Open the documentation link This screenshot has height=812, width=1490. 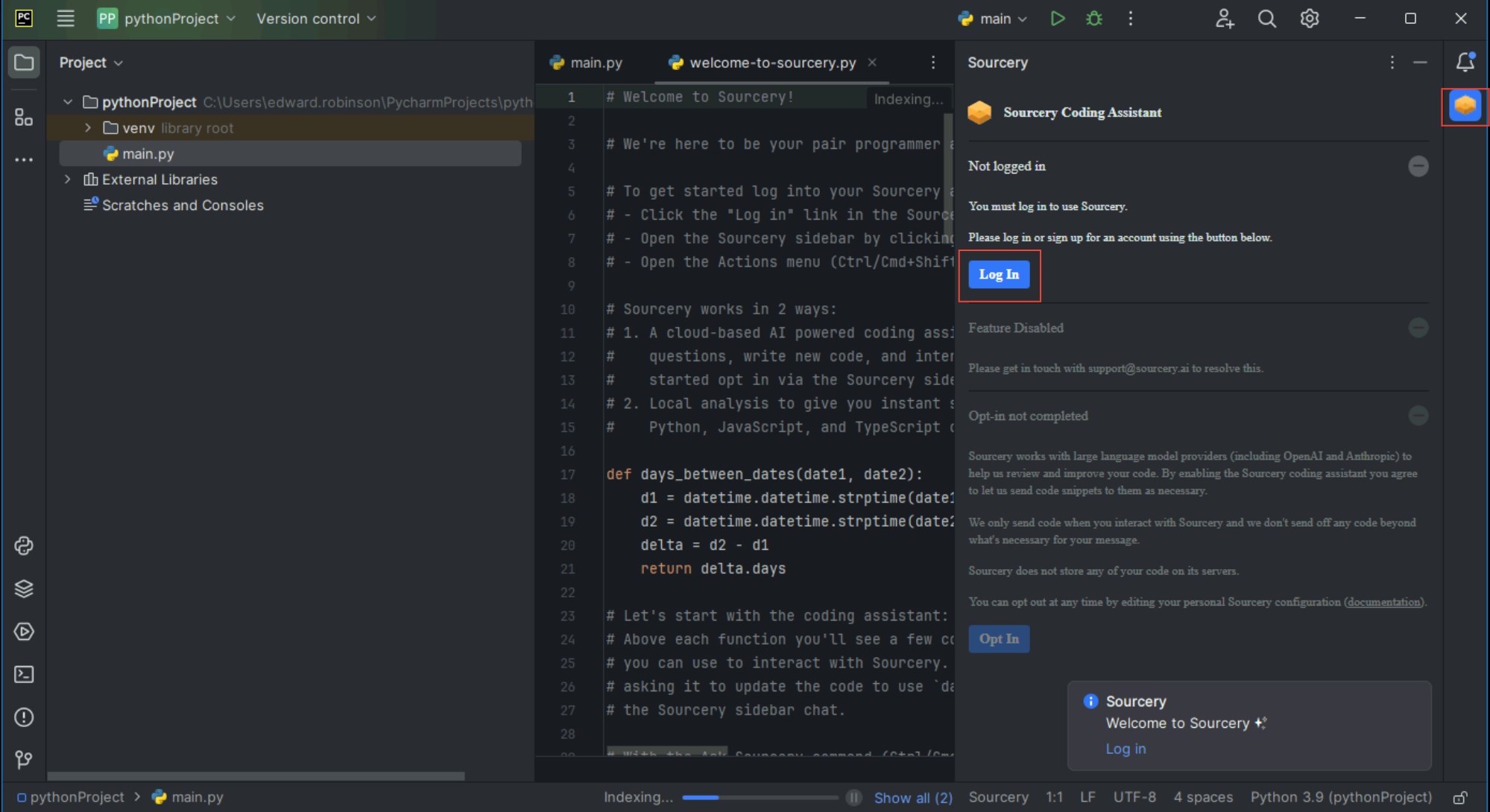1383,602
